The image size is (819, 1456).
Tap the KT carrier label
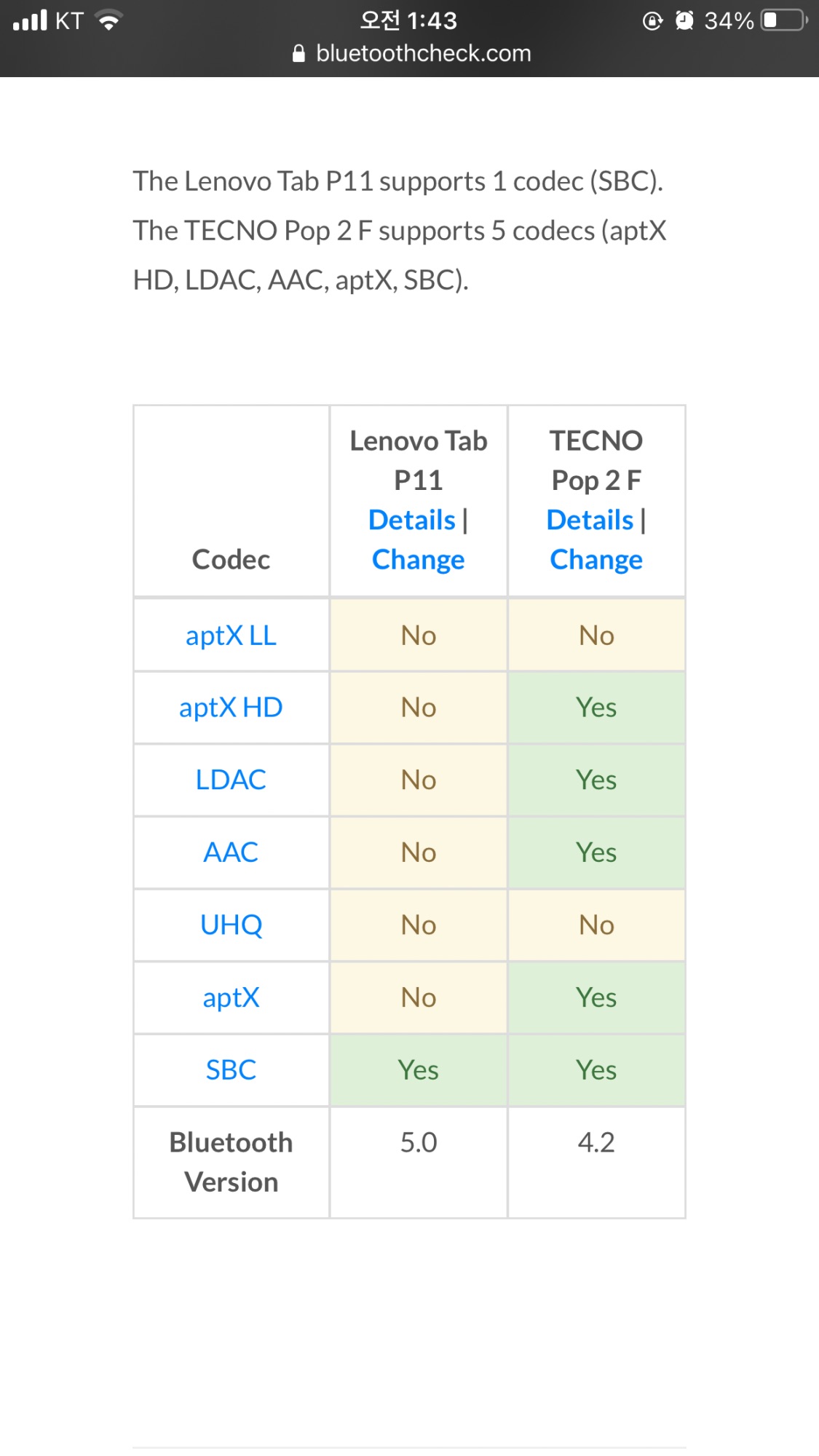[69, 20]
